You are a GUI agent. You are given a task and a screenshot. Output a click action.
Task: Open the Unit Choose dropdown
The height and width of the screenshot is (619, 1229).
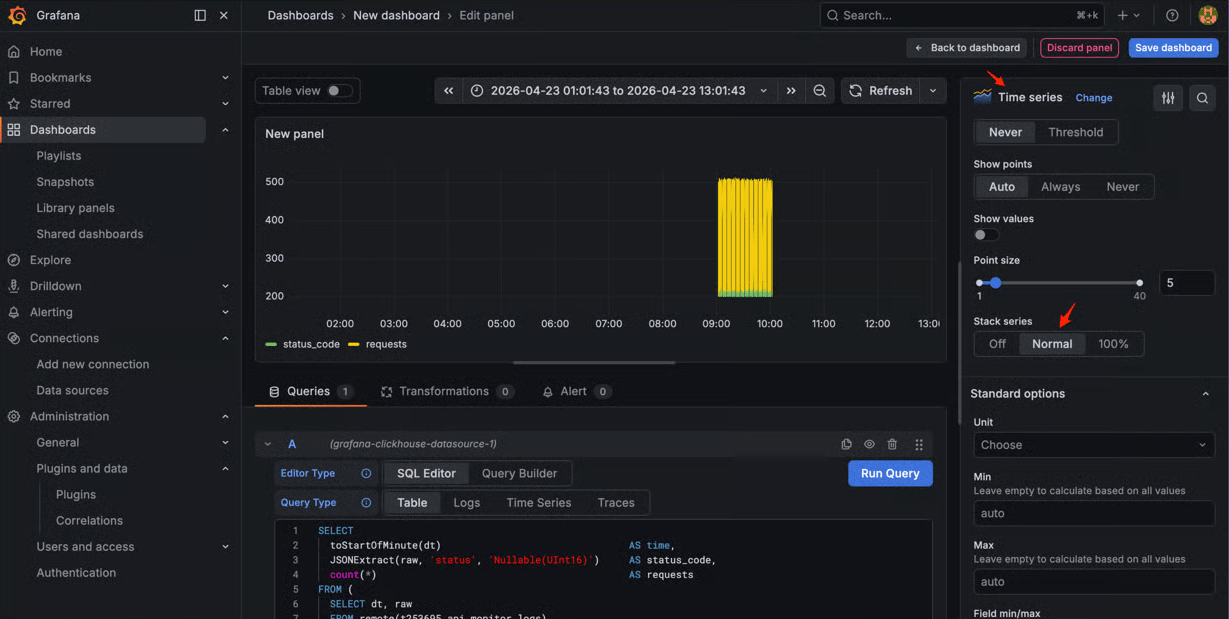(x=1094, y=445)
